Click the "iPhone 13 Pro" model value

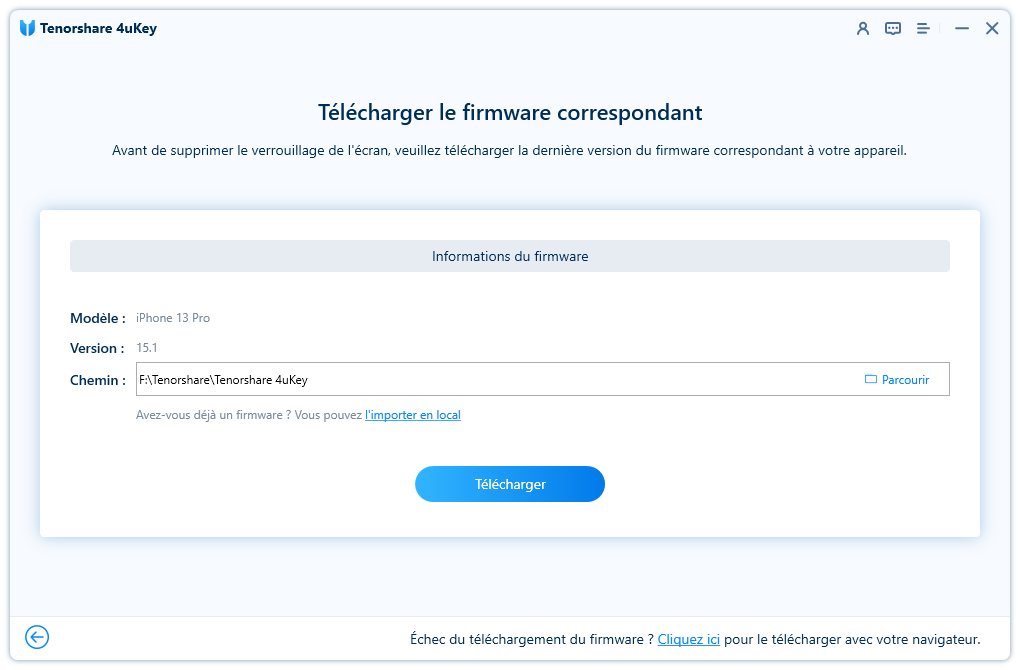[173, 318]
